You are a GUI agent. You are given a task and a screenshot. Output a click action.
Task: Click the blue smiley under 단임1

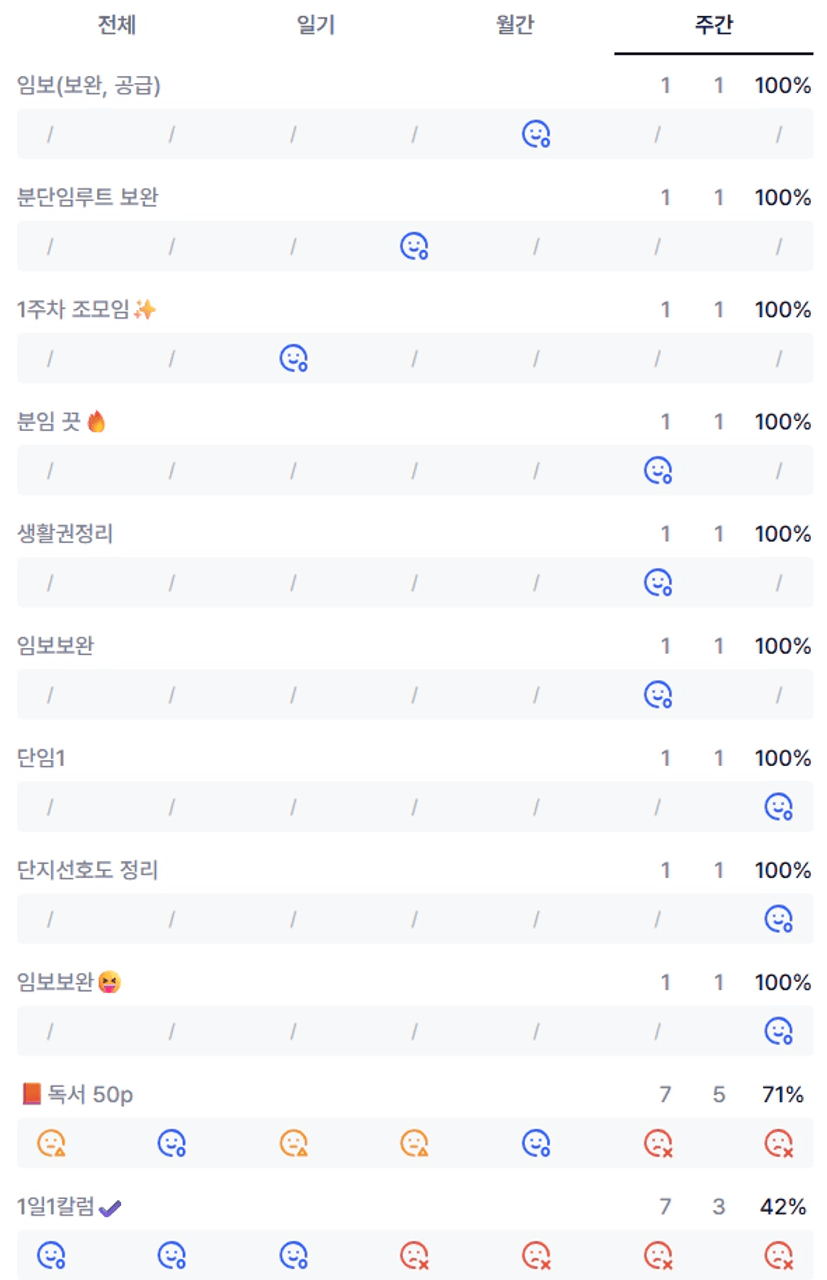(x=778, y=806)
